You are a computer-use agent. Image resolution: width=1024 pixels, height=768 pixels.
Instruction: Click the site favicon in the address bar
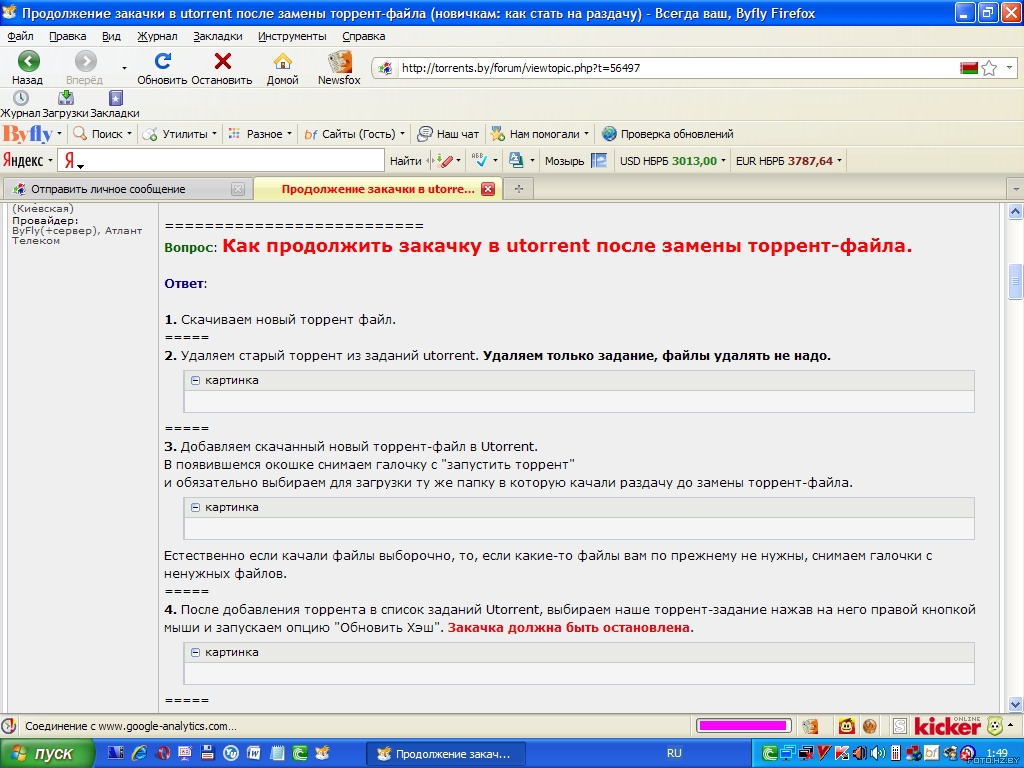point(385,68)
